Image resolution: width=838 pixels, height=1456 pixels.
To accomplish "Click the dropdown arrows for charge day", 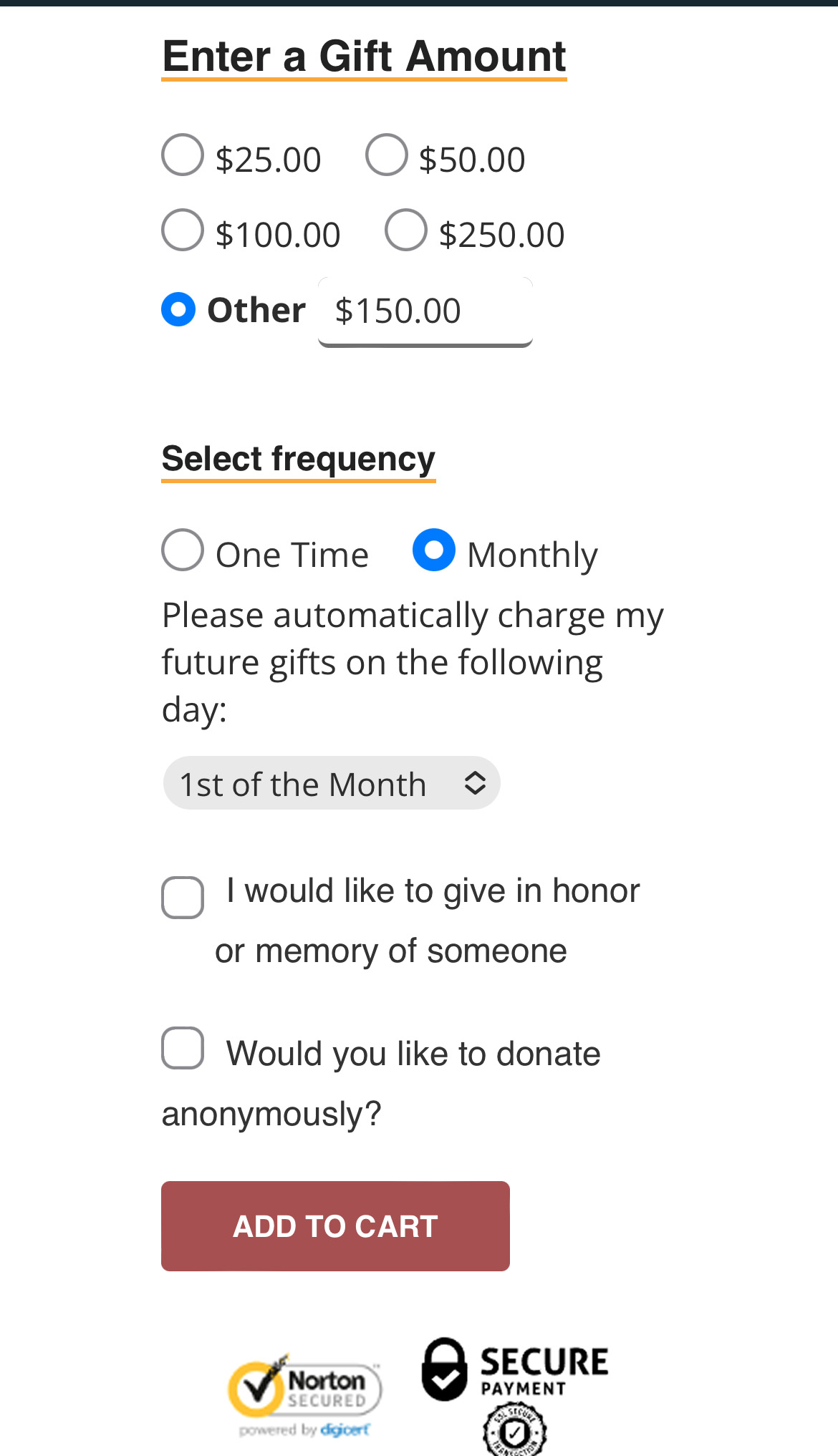I will coord(475,783).
